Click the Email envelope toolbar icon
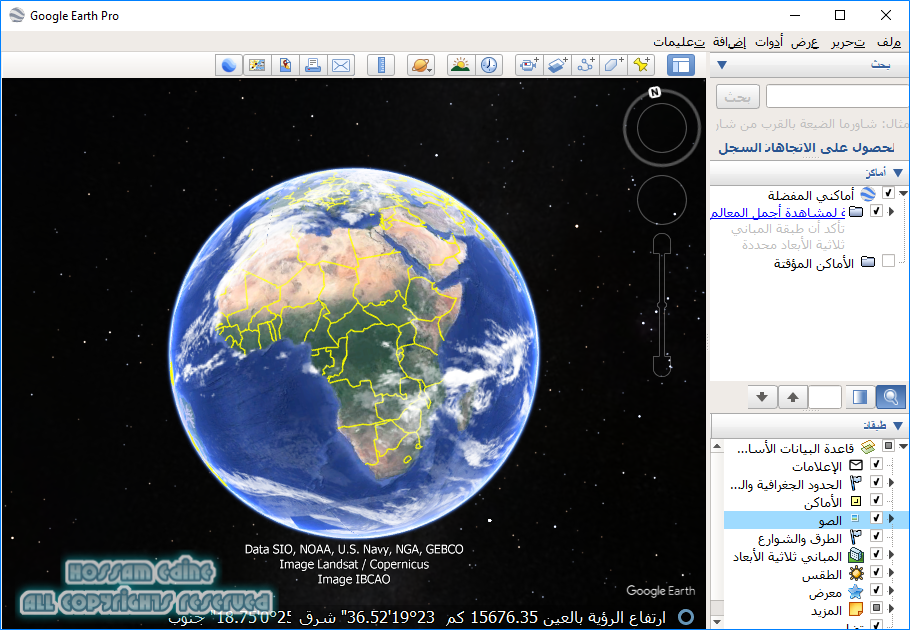This screenshot has height=630, width=910. click(x=341, y=65)
